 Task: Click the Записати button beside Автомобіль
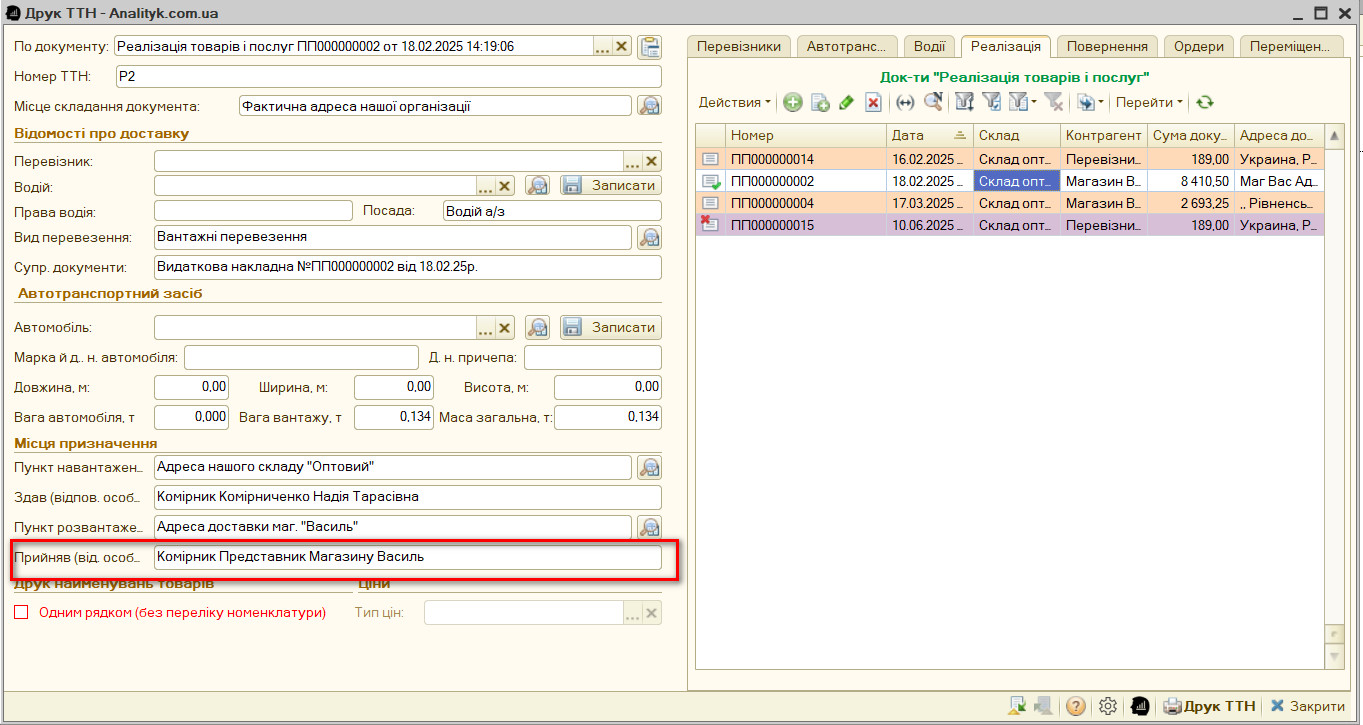click(610, 327)
